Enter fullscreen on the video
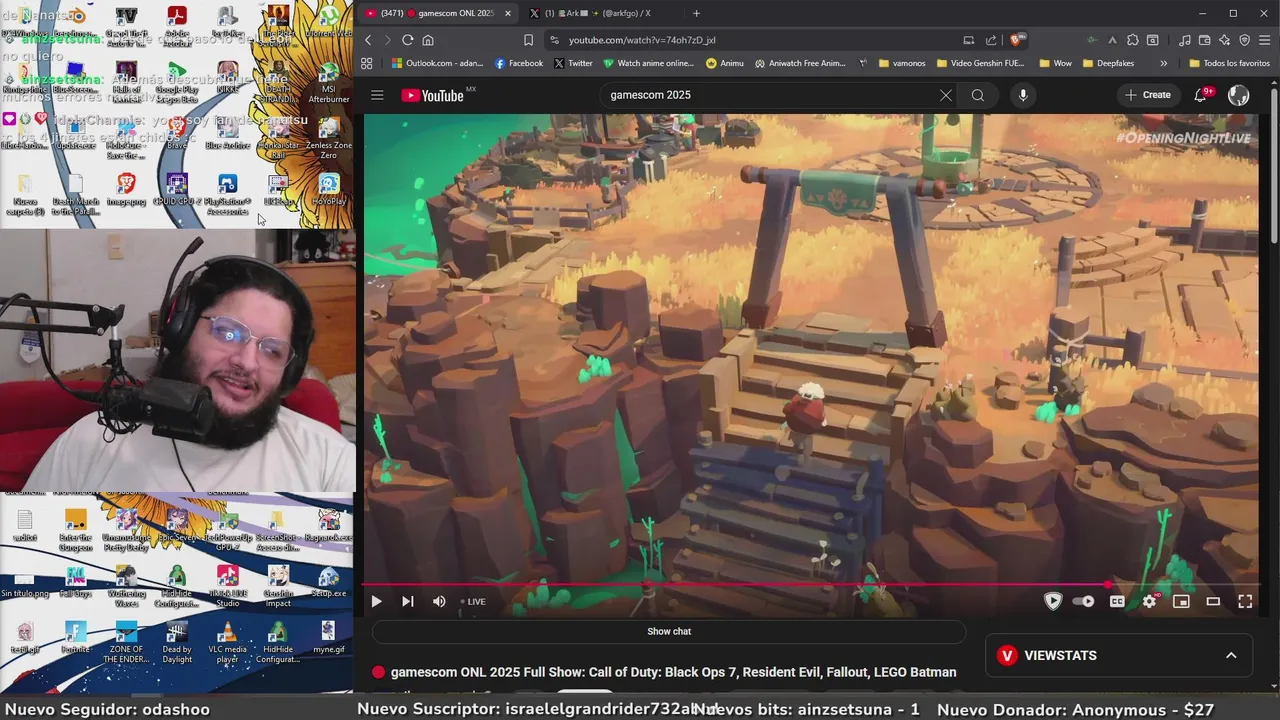Screen dimensions: 1280x720 [x=1245, y=601]
